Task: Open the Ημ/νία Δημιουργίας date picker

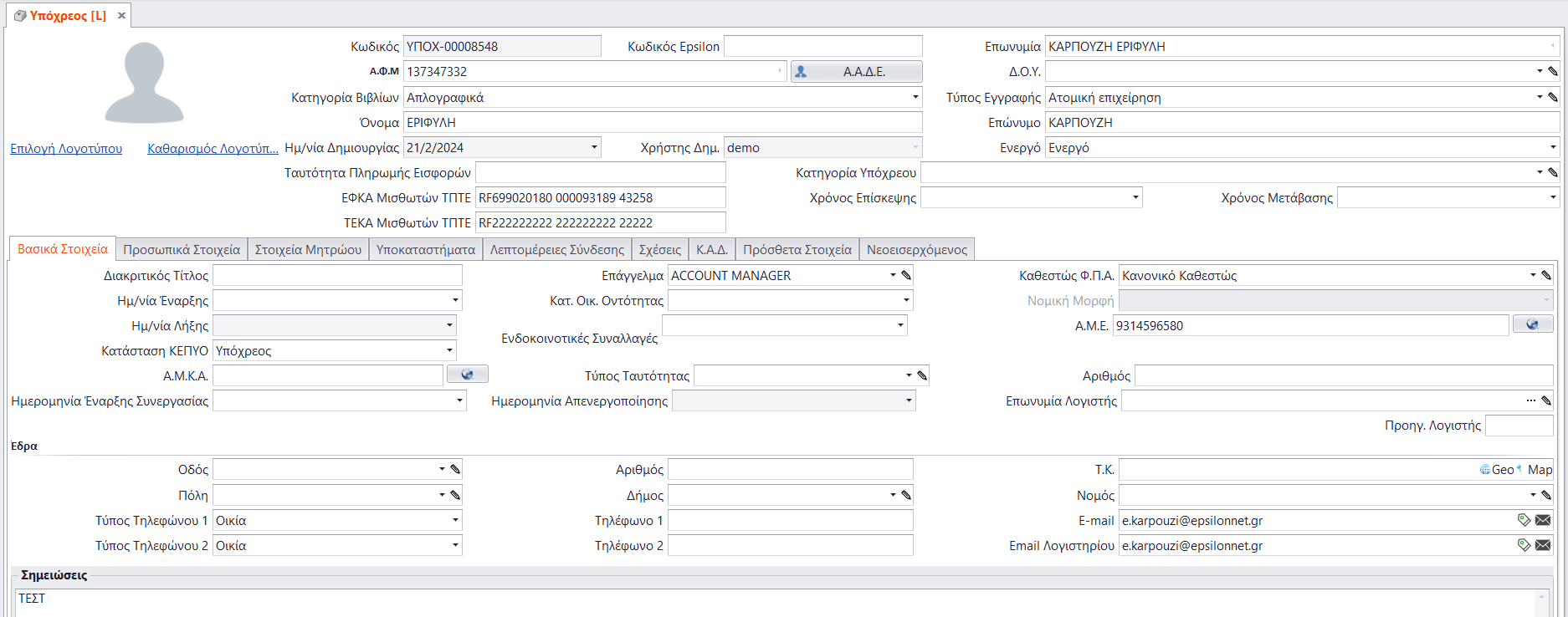Action: (594, 147)
